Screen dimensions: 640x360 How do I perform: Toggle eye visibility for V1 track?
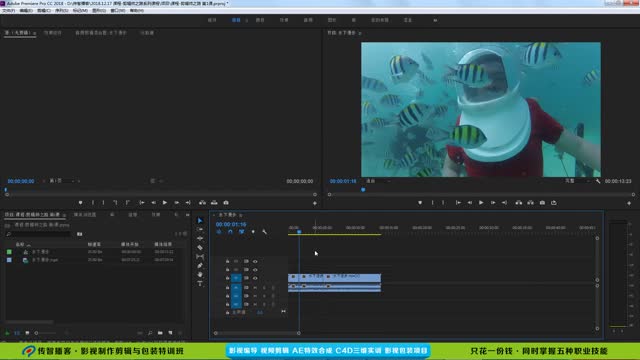click(x=255, y=278)
